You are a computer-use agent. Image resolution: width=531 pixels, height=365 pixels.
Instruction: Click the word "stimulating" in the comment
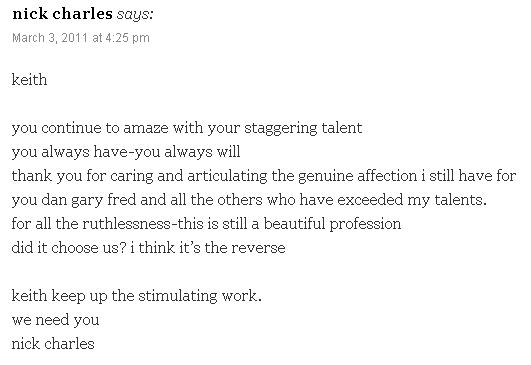178,296
